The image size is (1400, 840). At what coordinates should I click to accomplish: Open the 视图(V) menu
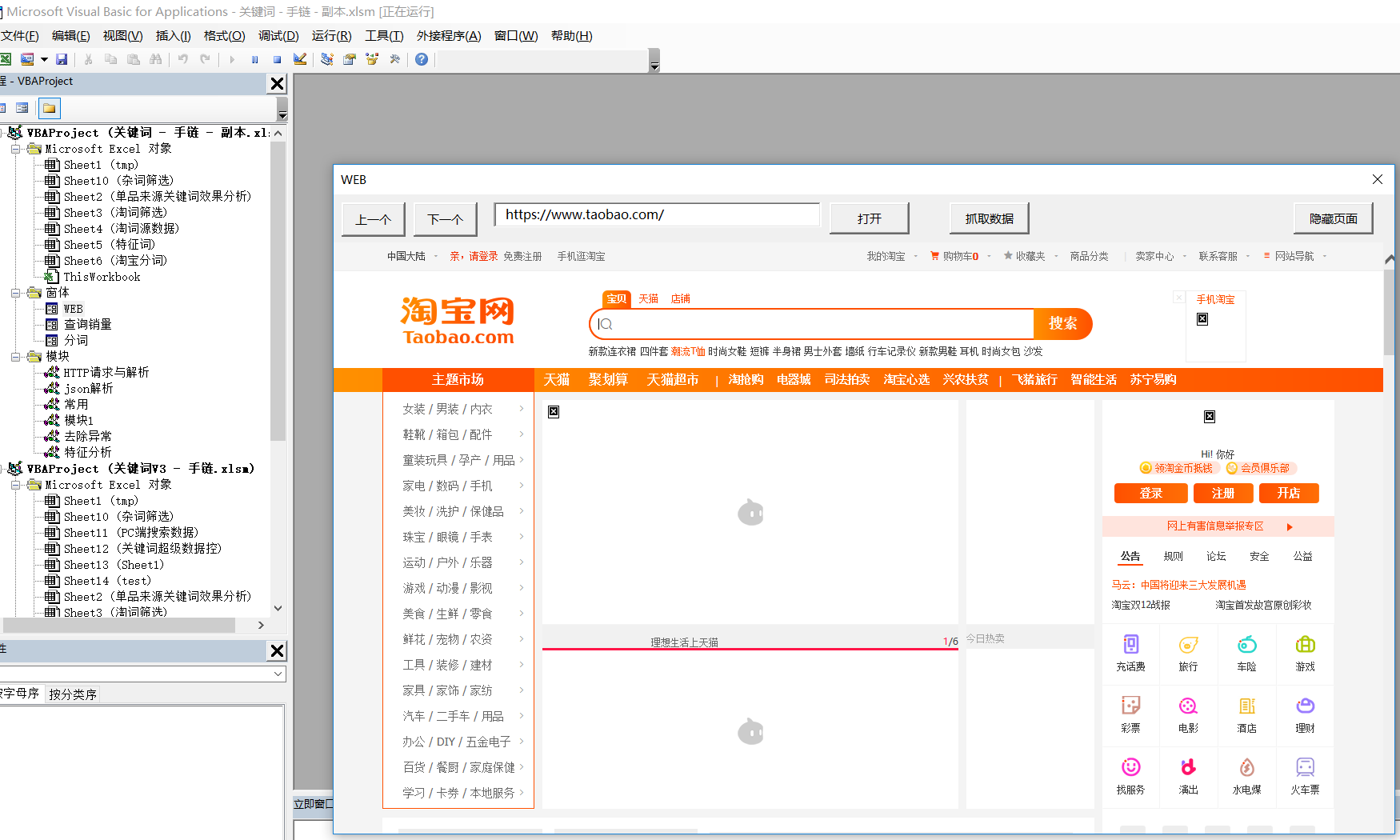click(122, 36)
